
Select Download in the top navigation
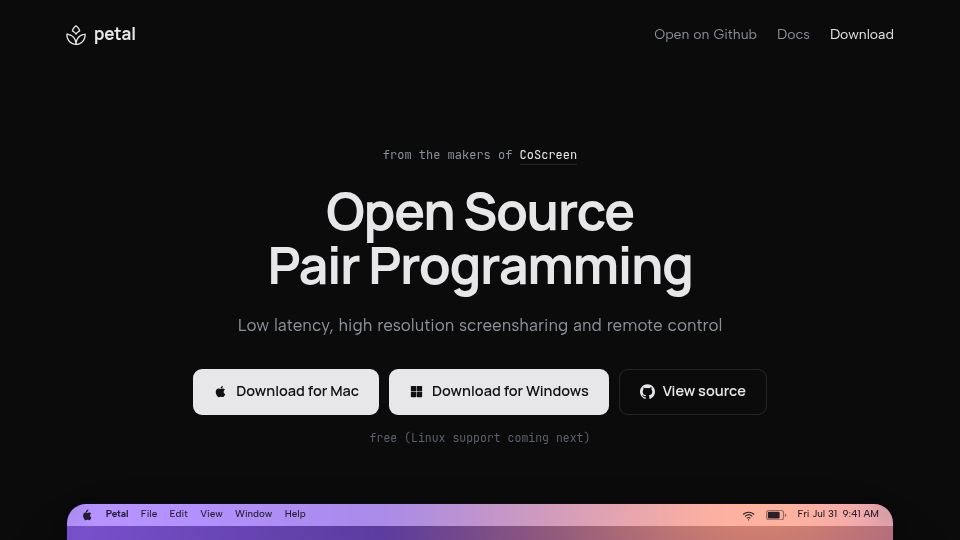861,34
